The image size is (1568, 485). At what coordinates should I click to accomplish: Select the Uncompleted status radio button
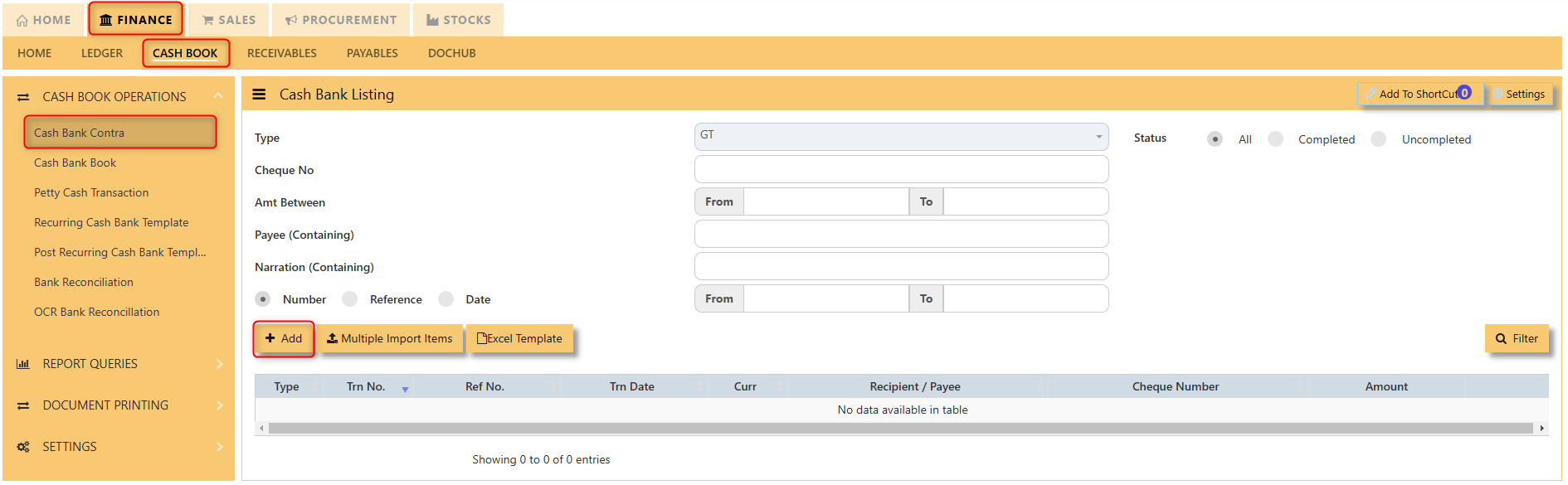click(x=1379, y=139)
